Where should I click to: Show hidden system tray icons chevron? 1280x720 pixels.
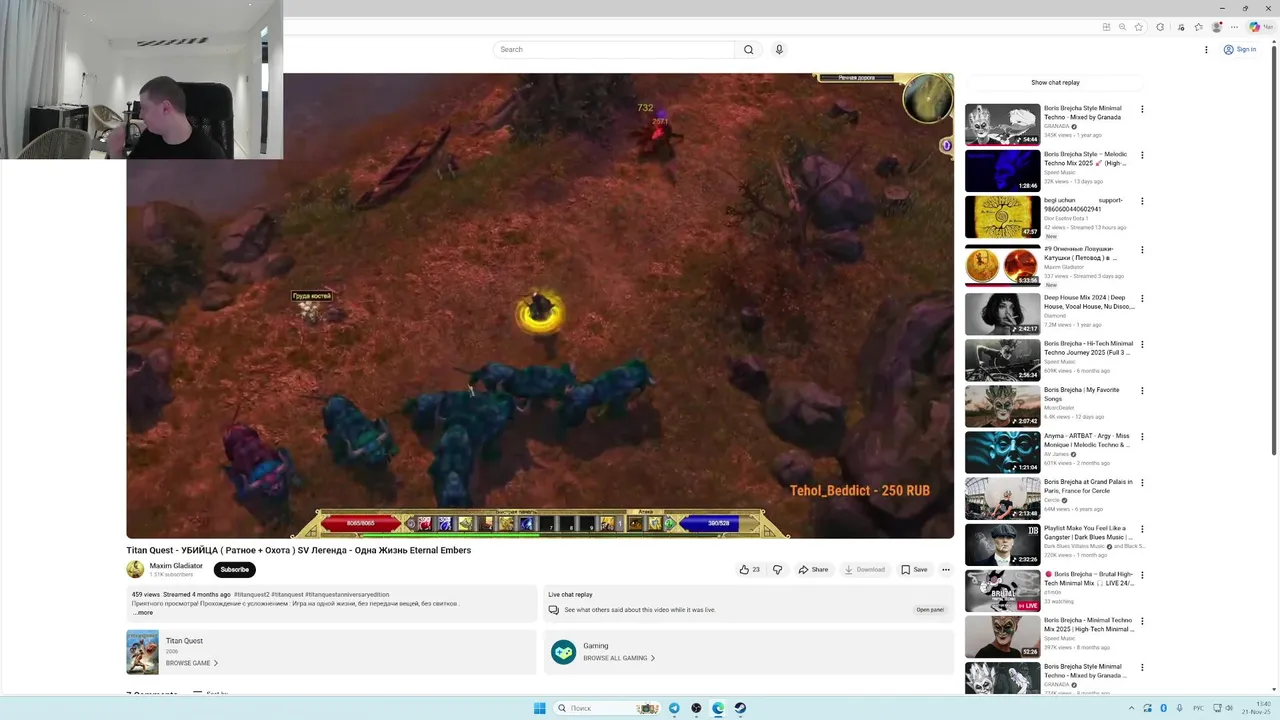[1131, 708]
